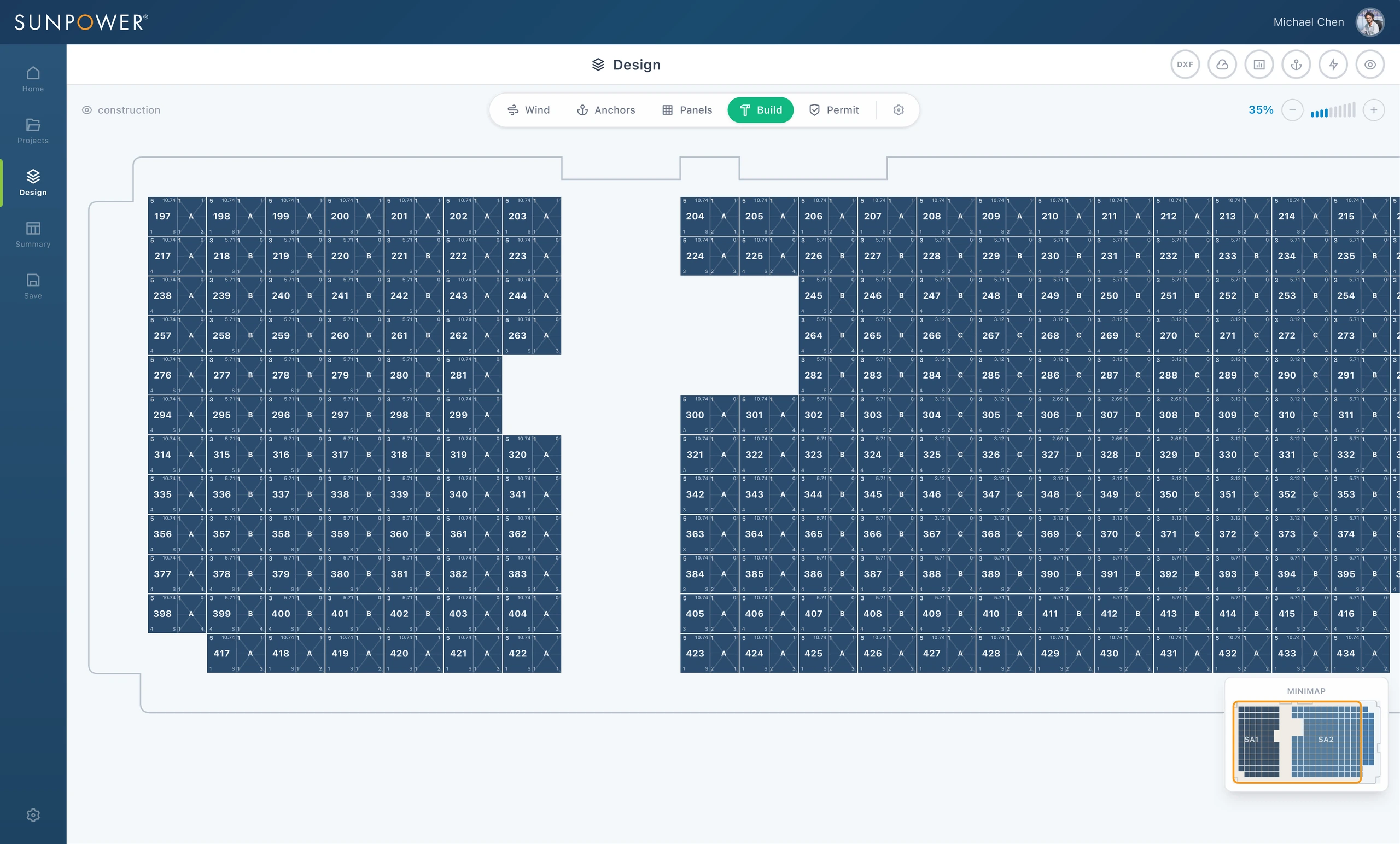This screenshot has height=844, width=1400.
Task: Go to Summary in sidebar
Action: point(33,234)
